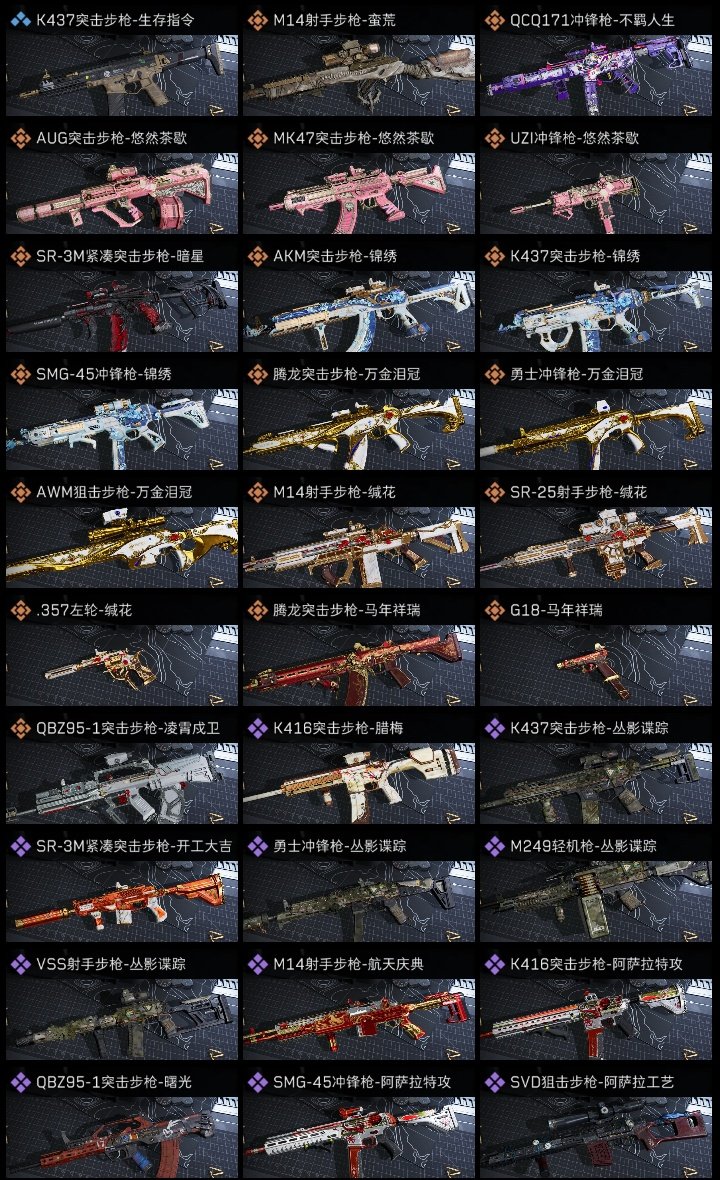Select the M249轻机枪-丛影谍踪 weapon preview

596,902
